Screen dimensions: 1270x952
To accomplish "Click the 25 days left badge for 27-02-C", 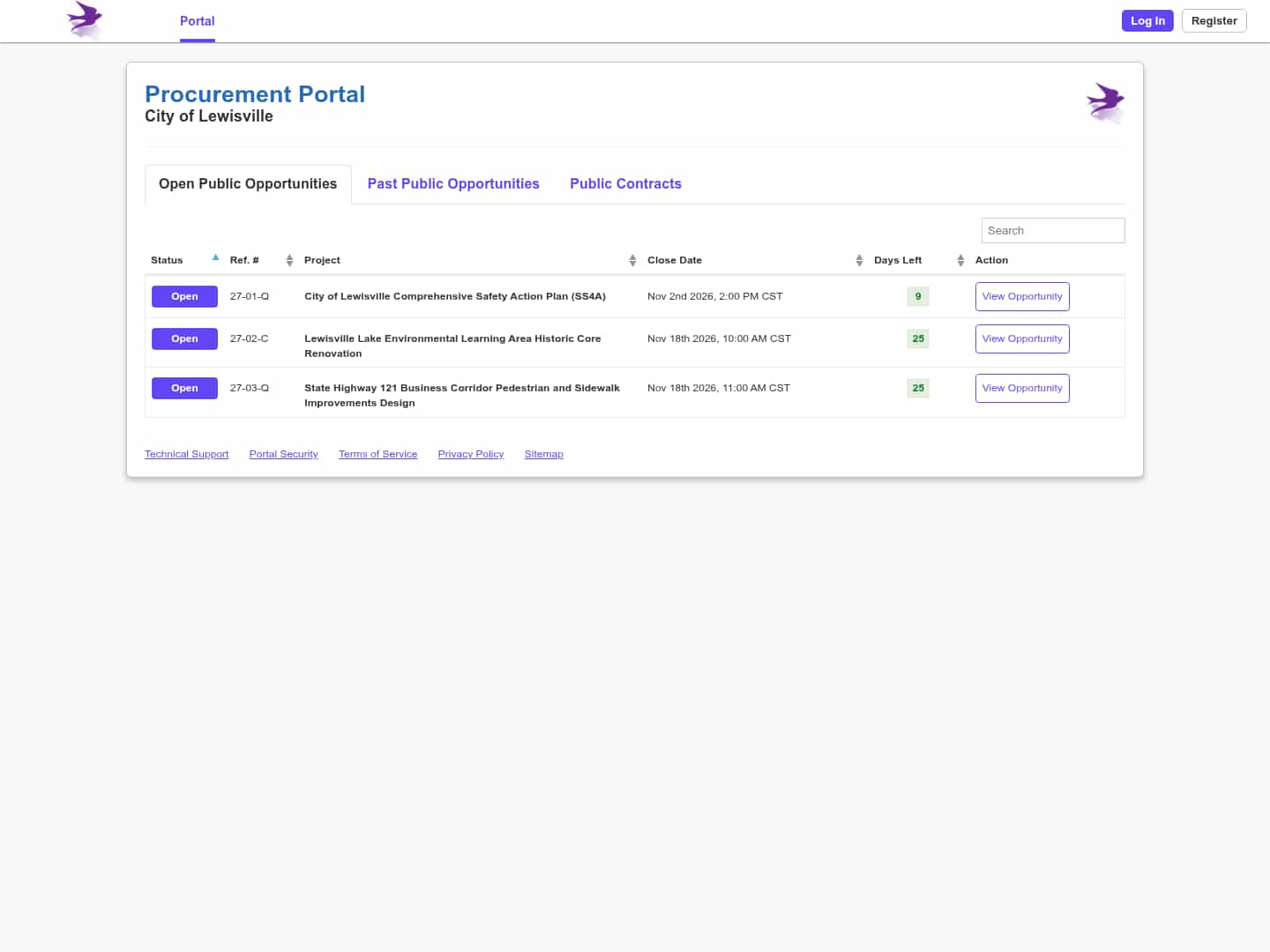I will tap(918, 338).
